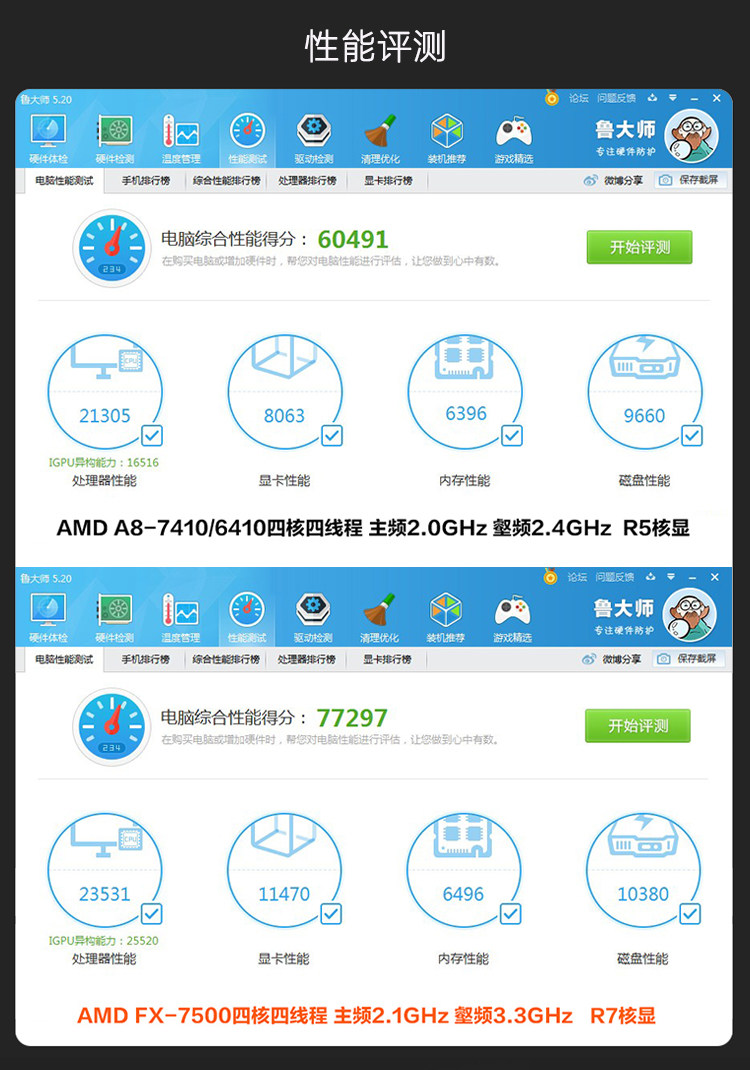
Task: Open 游戏精选 gamepad in the 77297 score window
Action: pos(513,618)
